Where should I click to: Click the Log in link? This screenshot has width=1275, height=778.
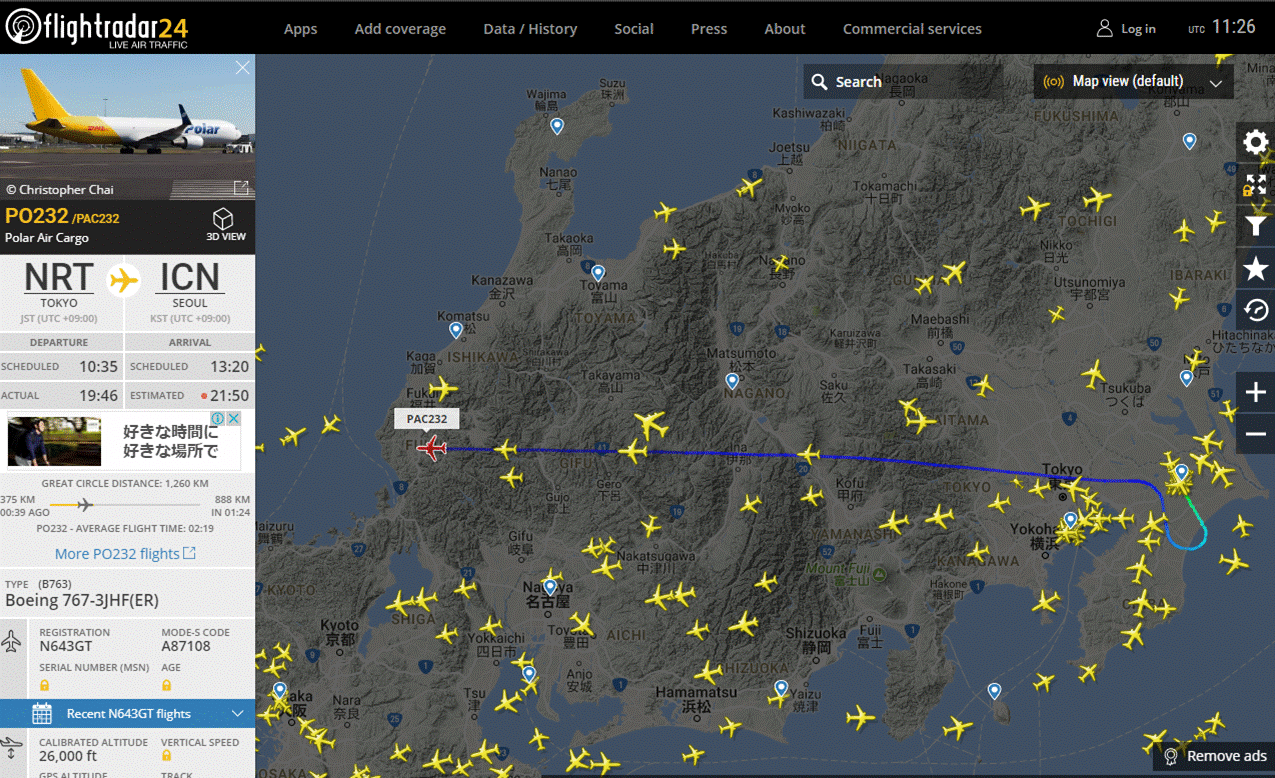coord(1138,29)
